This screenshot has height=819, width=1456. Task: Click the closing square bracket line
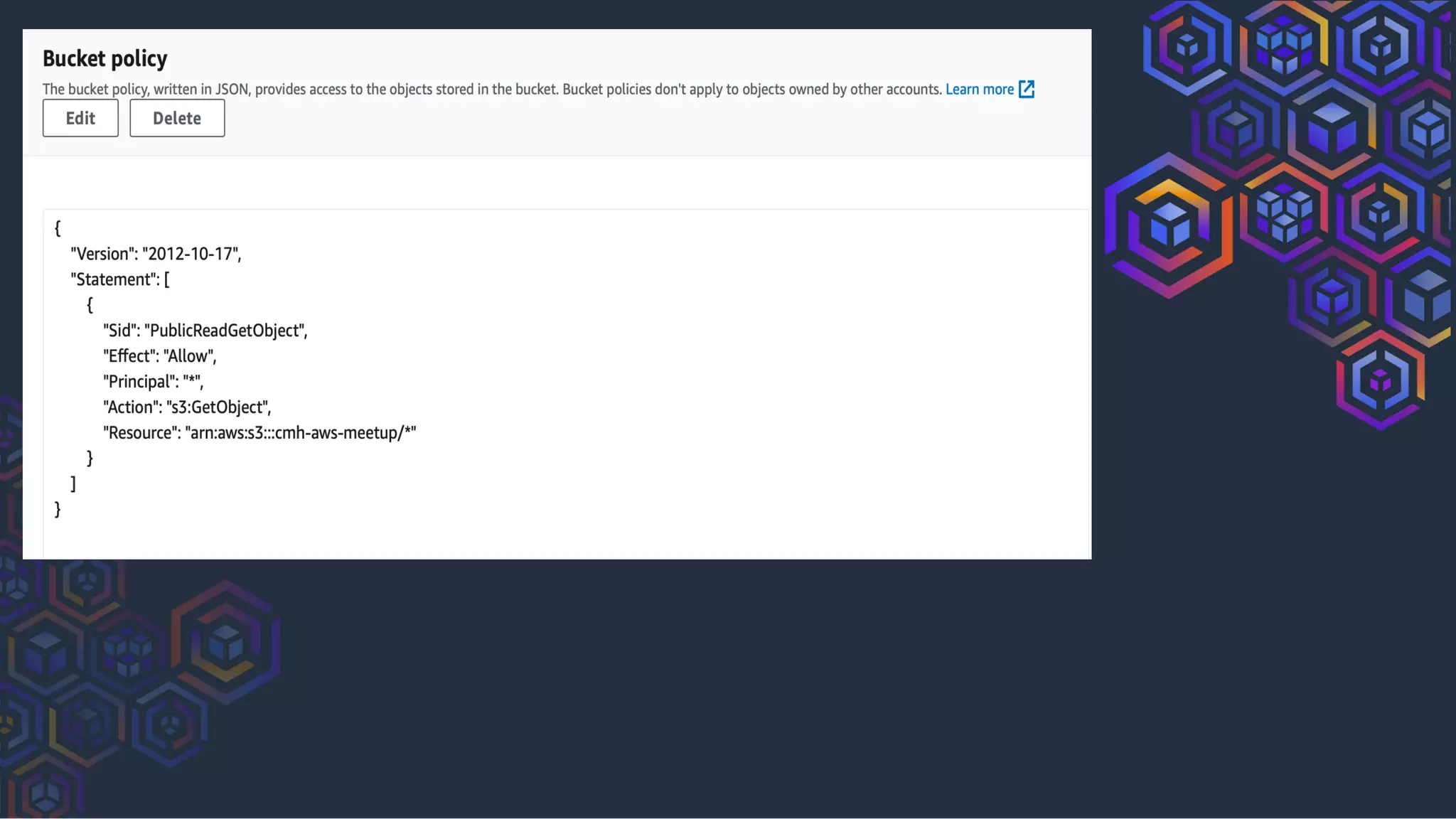pos(73,484)
